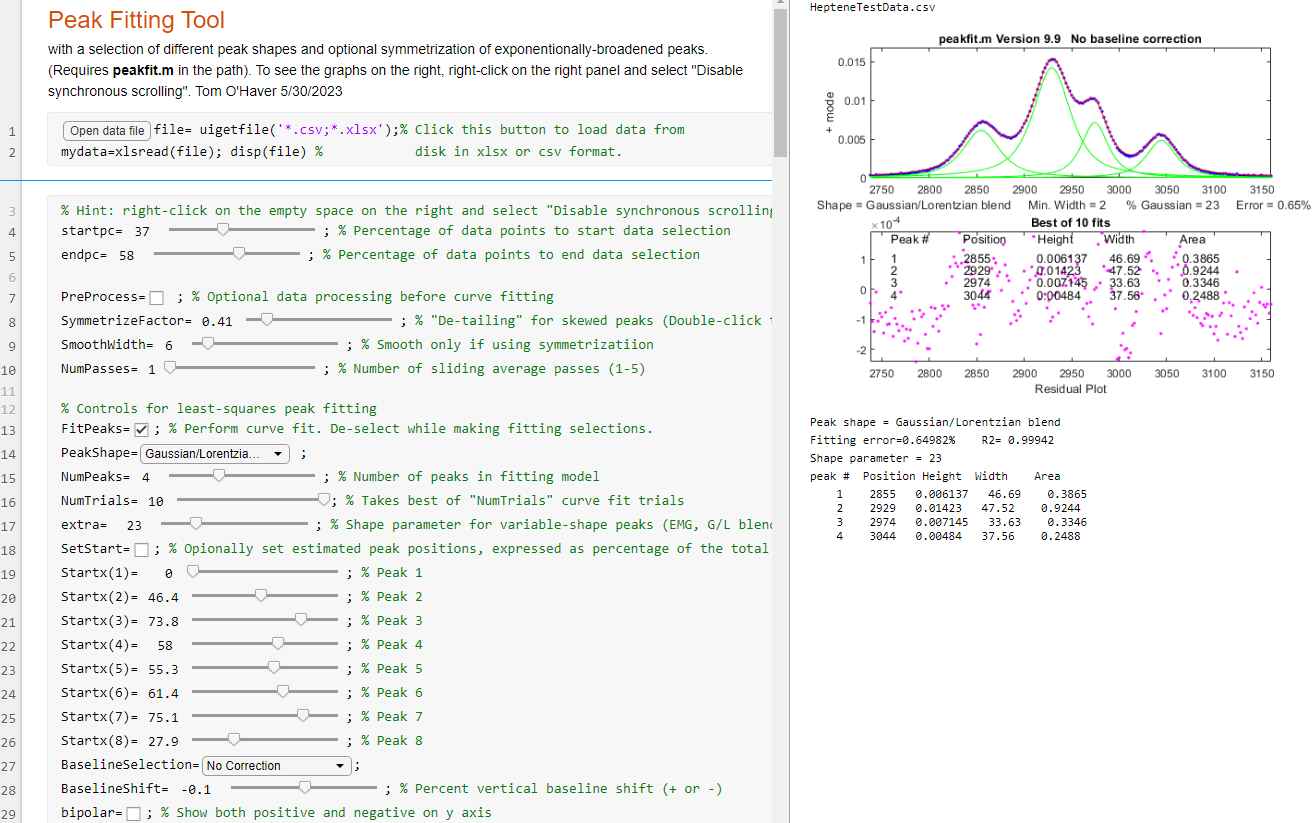The image size is (1316, 823).
Task: Open the PeakShape dropdown
Action: pyautogui.click(x=214, y=454)
